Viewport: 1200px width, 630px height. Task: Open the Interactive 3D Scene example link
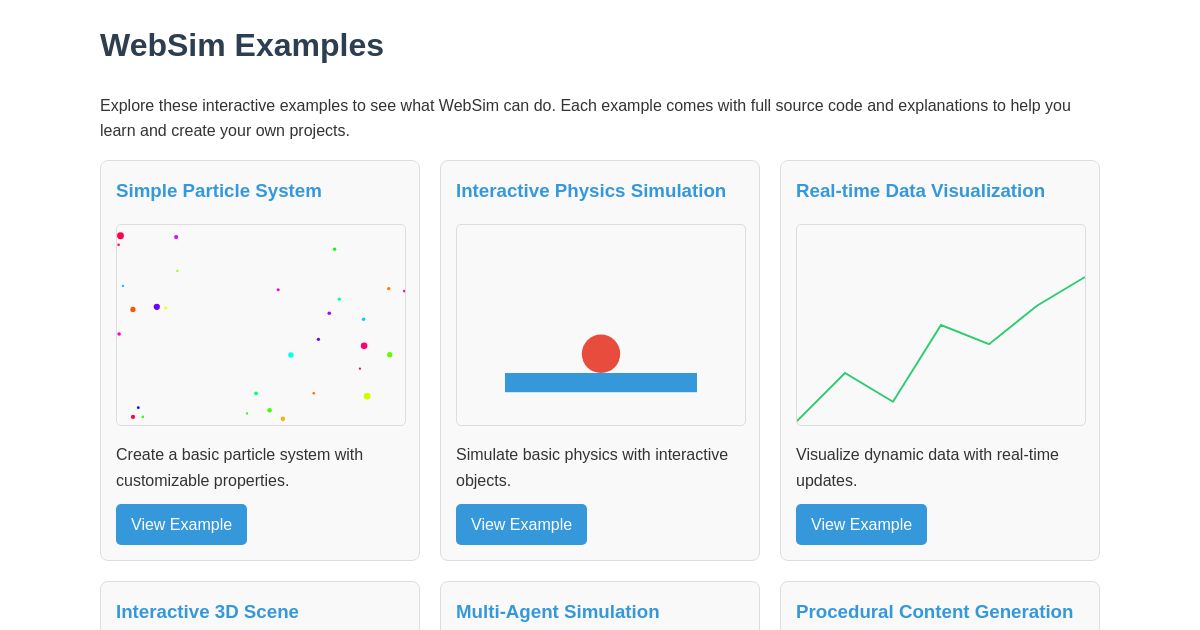pyautogui.click(x=207, y=612)
